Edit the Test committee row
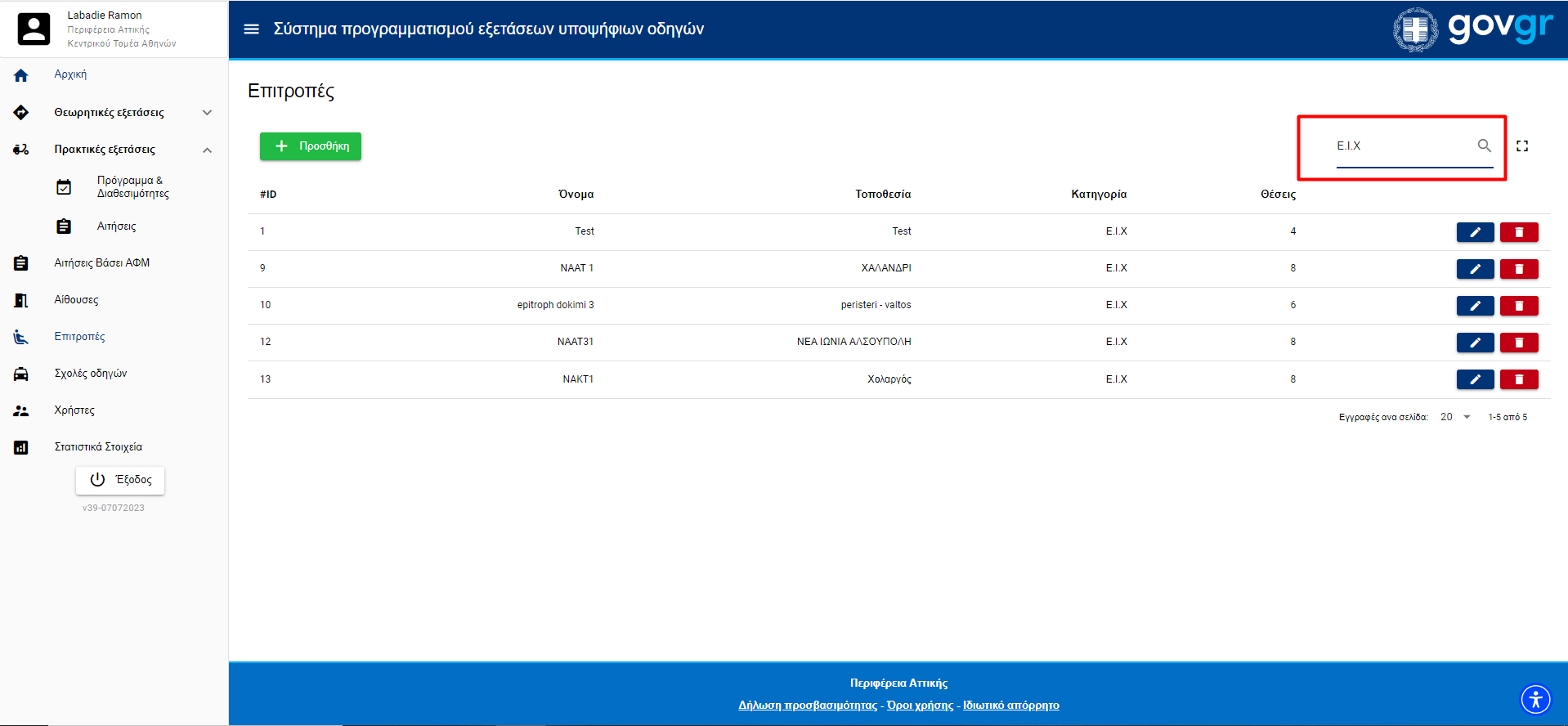The height and width of the screenshot is (726, 1568). click(1475, 232)
